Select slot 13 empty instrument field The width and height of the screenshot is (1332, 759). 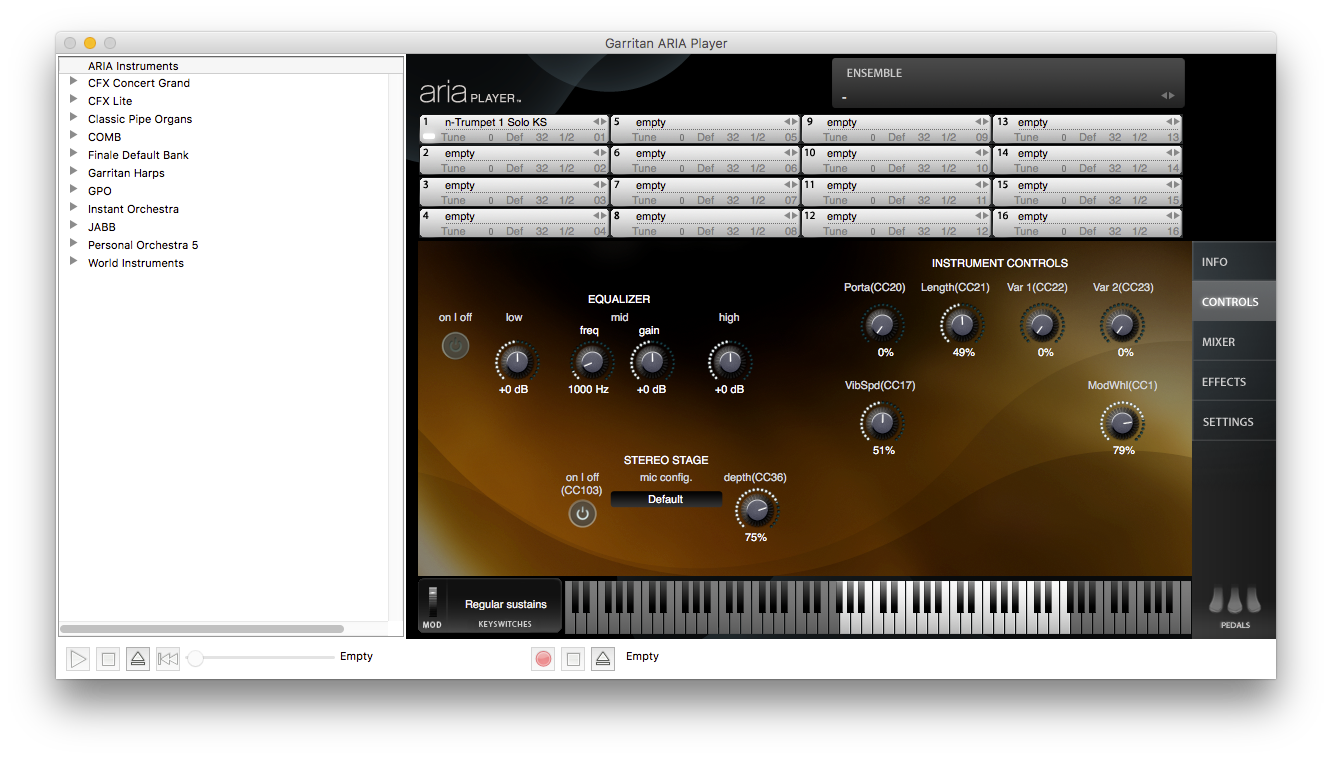click(1088, 122)
